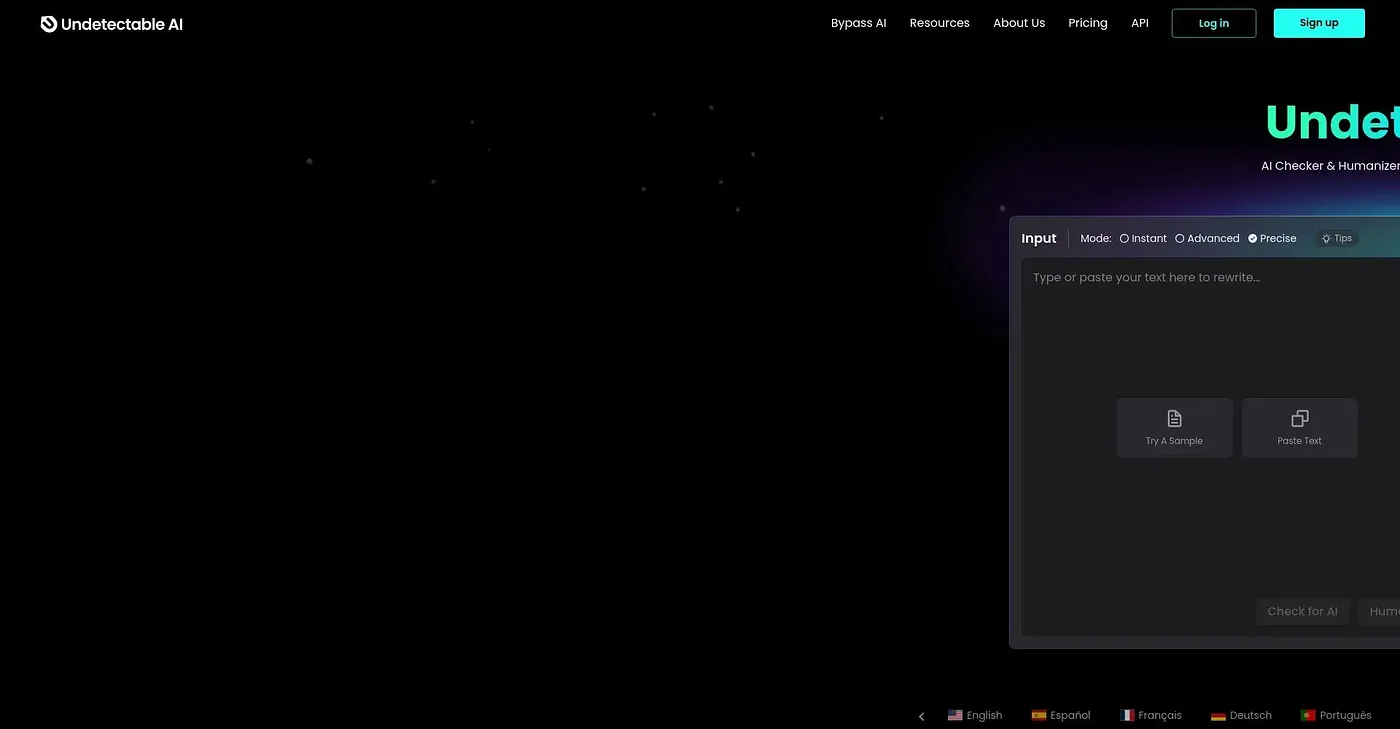Click the Undetectable AI logo icon

[x=49, y=24]
